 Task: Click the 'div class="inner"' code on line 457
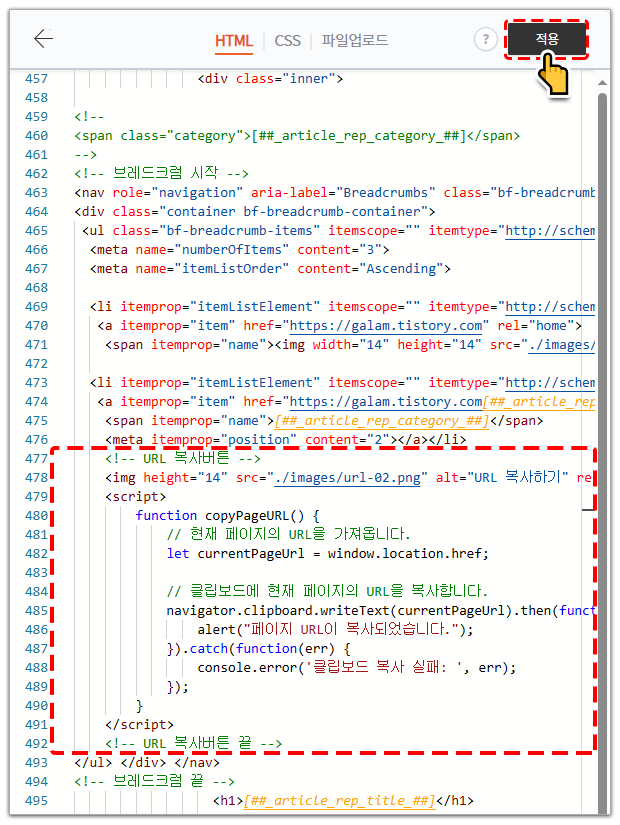pos(270,79)
